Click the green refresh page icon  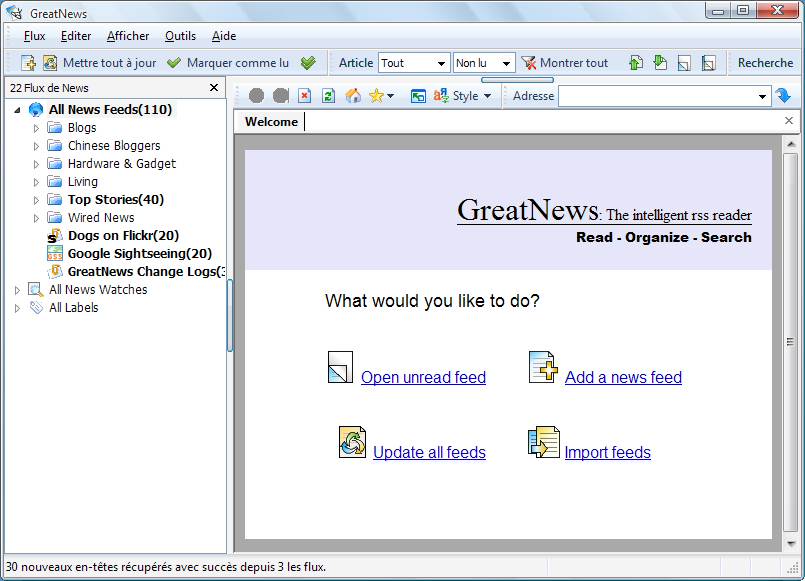click(x=329, y=95)
